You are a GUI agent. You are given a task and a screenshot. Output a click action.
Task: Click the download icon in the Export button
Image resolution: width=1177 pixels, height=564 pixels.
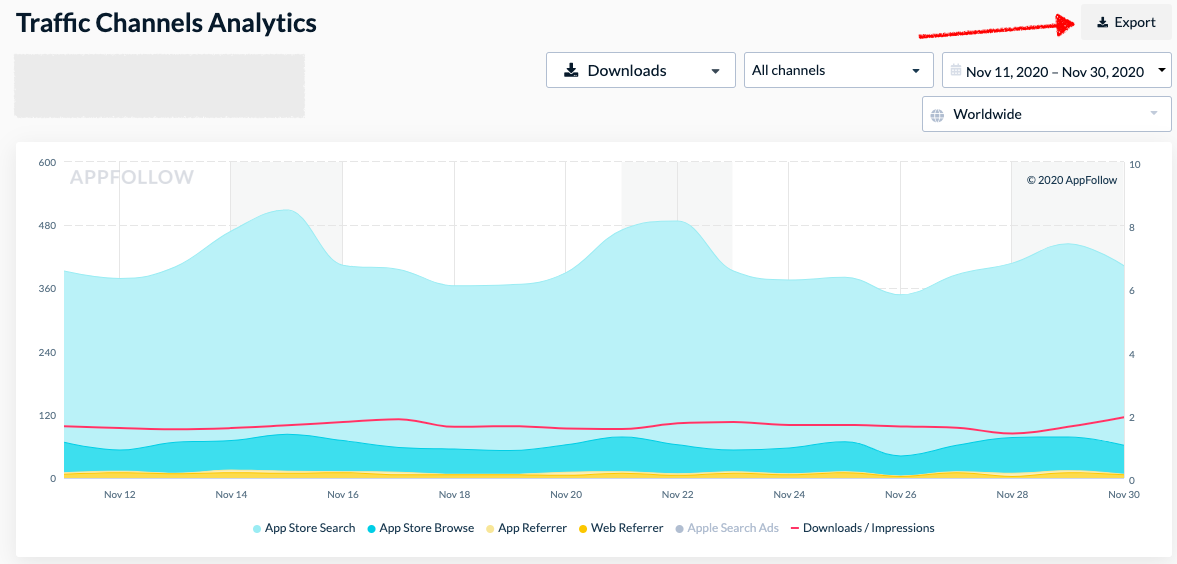(x=1102, y=23)
